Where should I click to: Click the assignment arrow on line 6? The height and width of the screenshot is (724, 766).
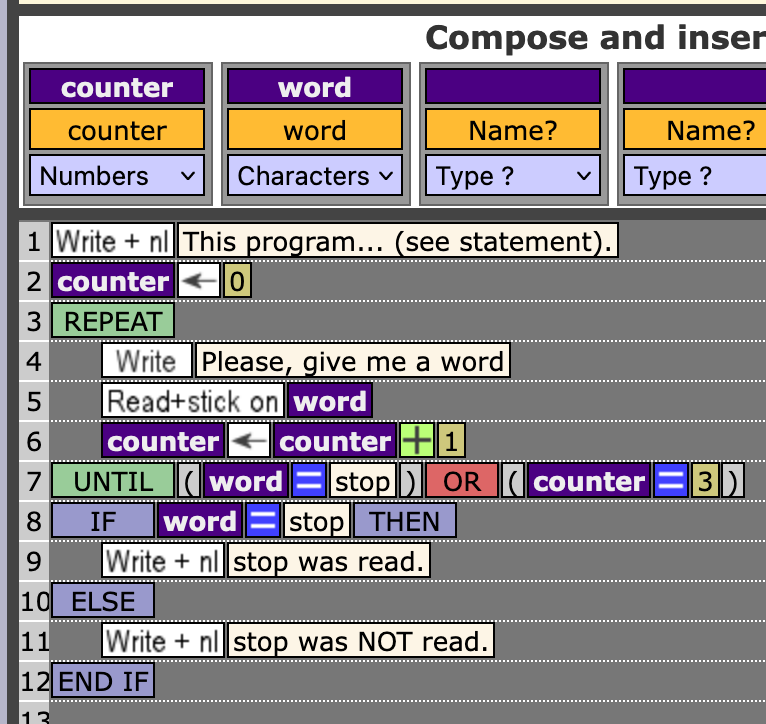click(x=249, y=442)
